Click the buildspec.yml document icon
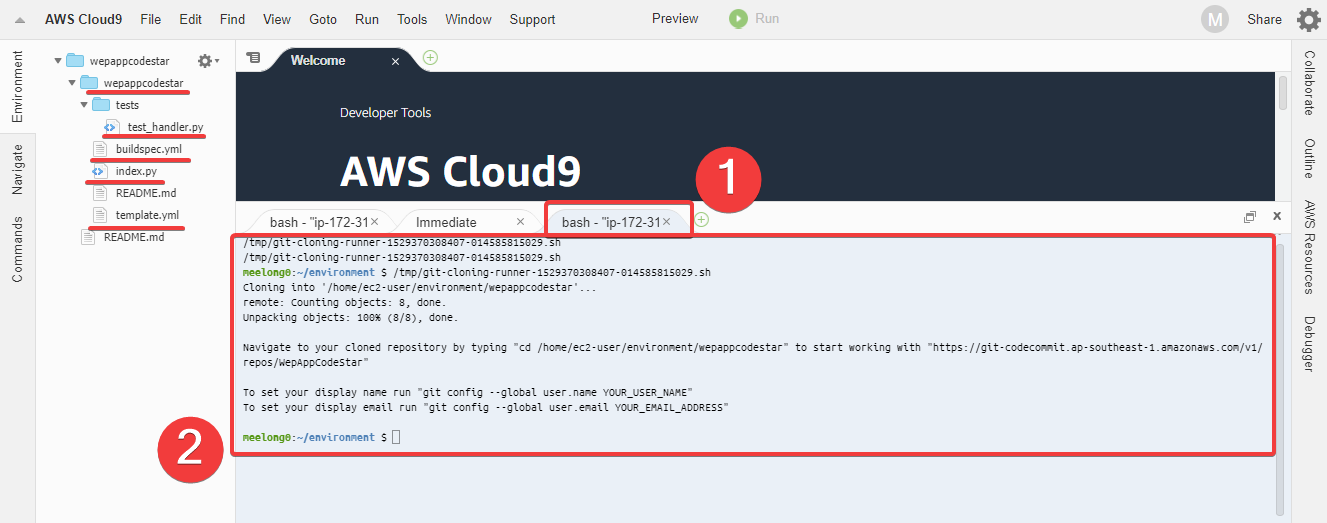This screenshot has width=1327, height=523. 99,149
